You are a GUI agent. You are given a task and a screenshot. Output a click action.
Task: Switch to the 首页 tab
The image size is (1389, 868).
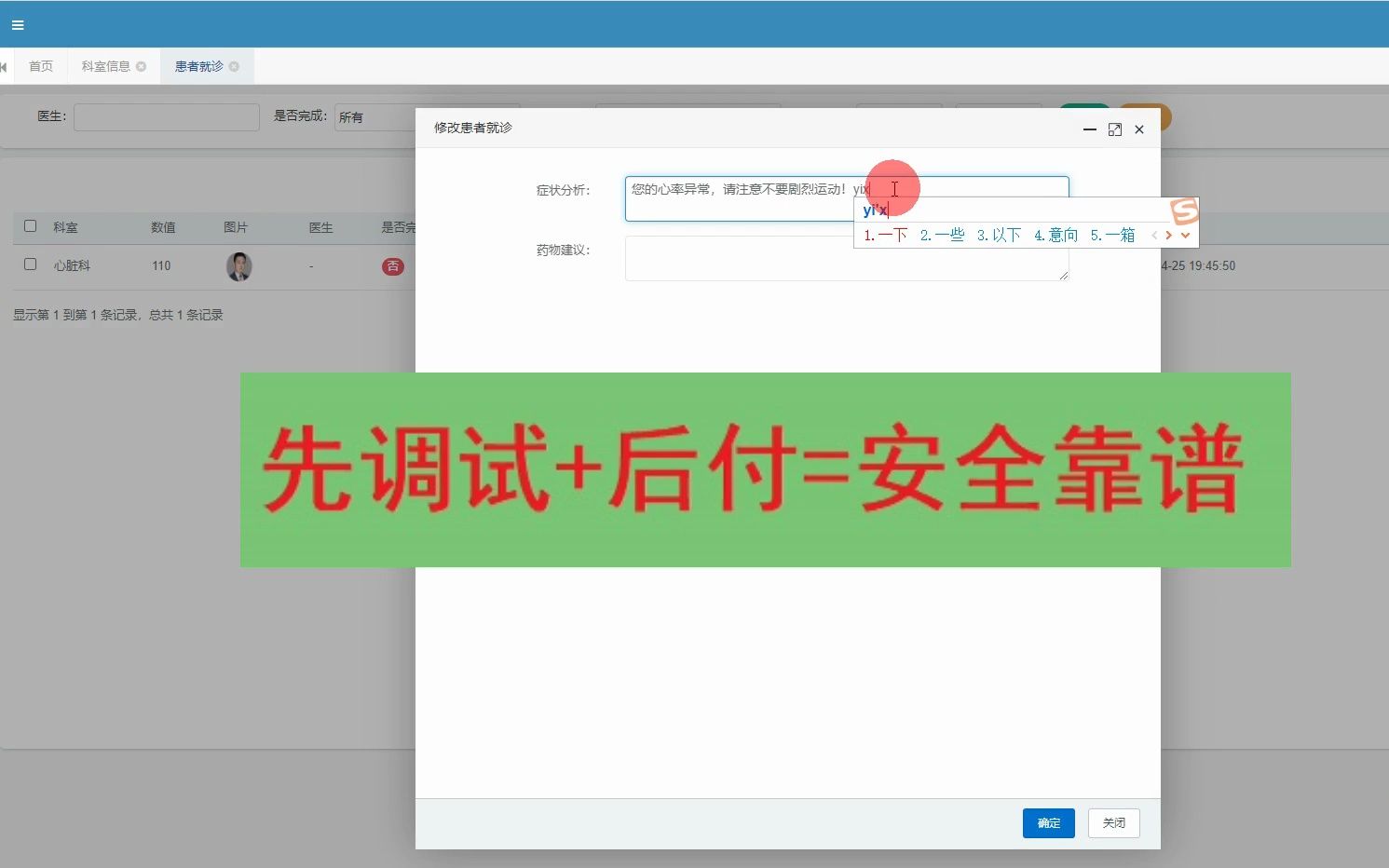[40, 65]
